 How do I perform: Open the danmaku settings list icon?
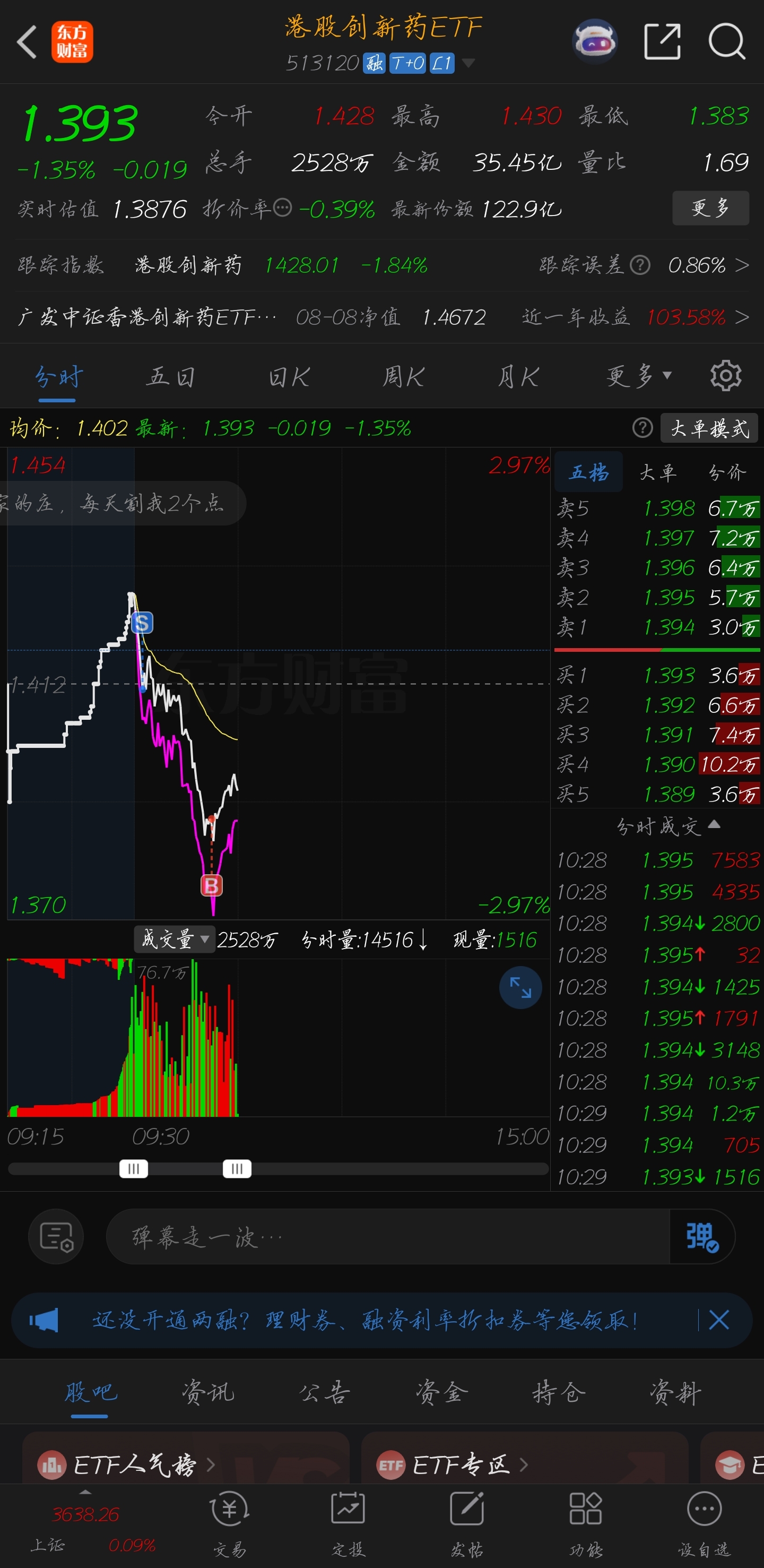(x=56, y=1237)
